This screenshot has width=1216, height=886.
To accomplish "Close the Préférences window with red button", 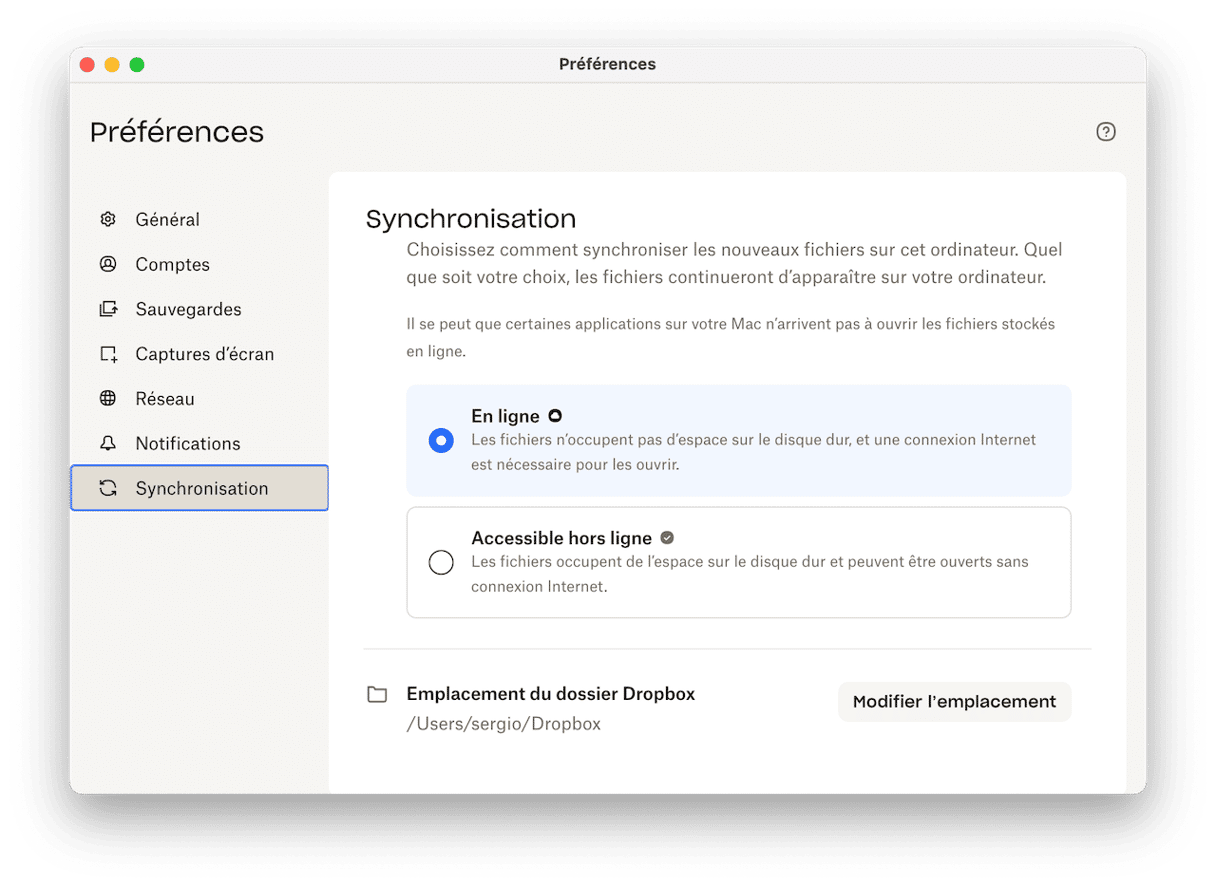I will [87, 65].
